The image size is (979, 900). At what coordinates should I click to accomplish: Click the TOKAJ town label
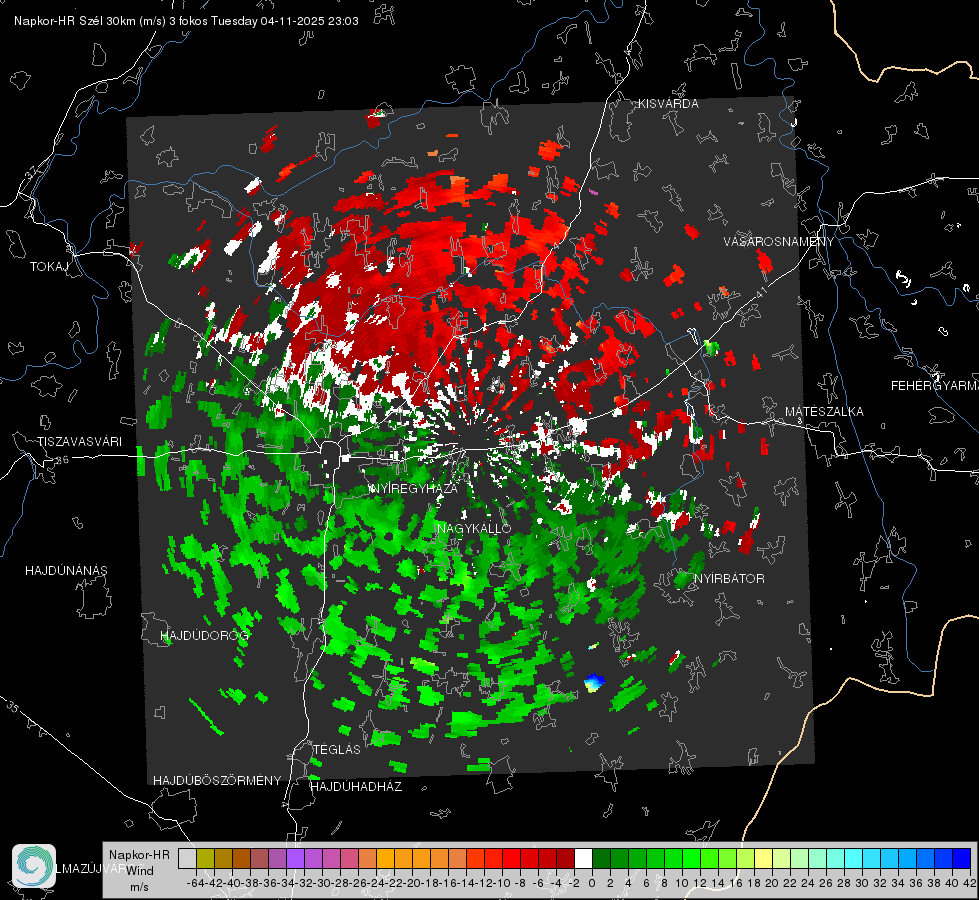49,267
